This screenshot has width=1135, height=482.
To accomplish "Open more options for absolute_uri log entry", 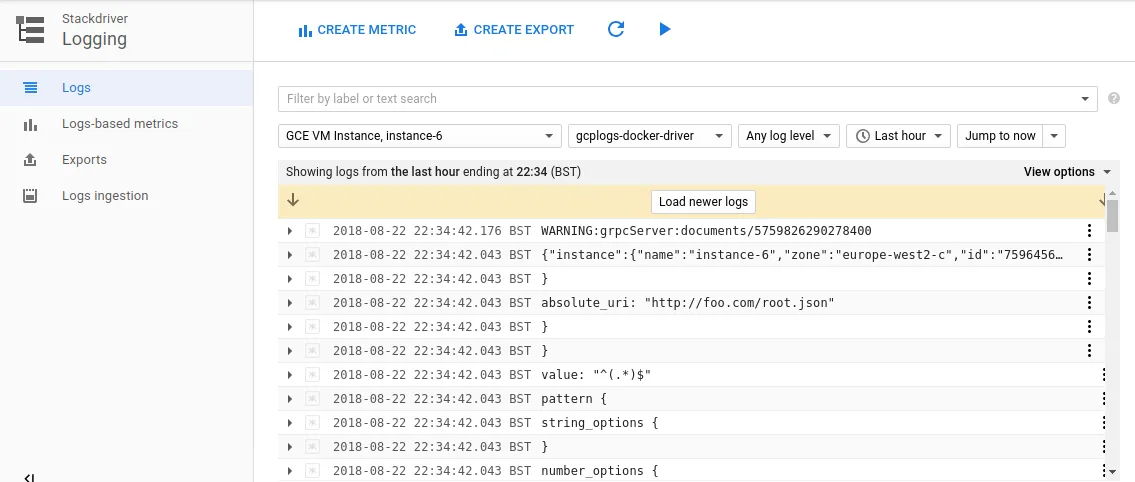I will pos(1090,303).
